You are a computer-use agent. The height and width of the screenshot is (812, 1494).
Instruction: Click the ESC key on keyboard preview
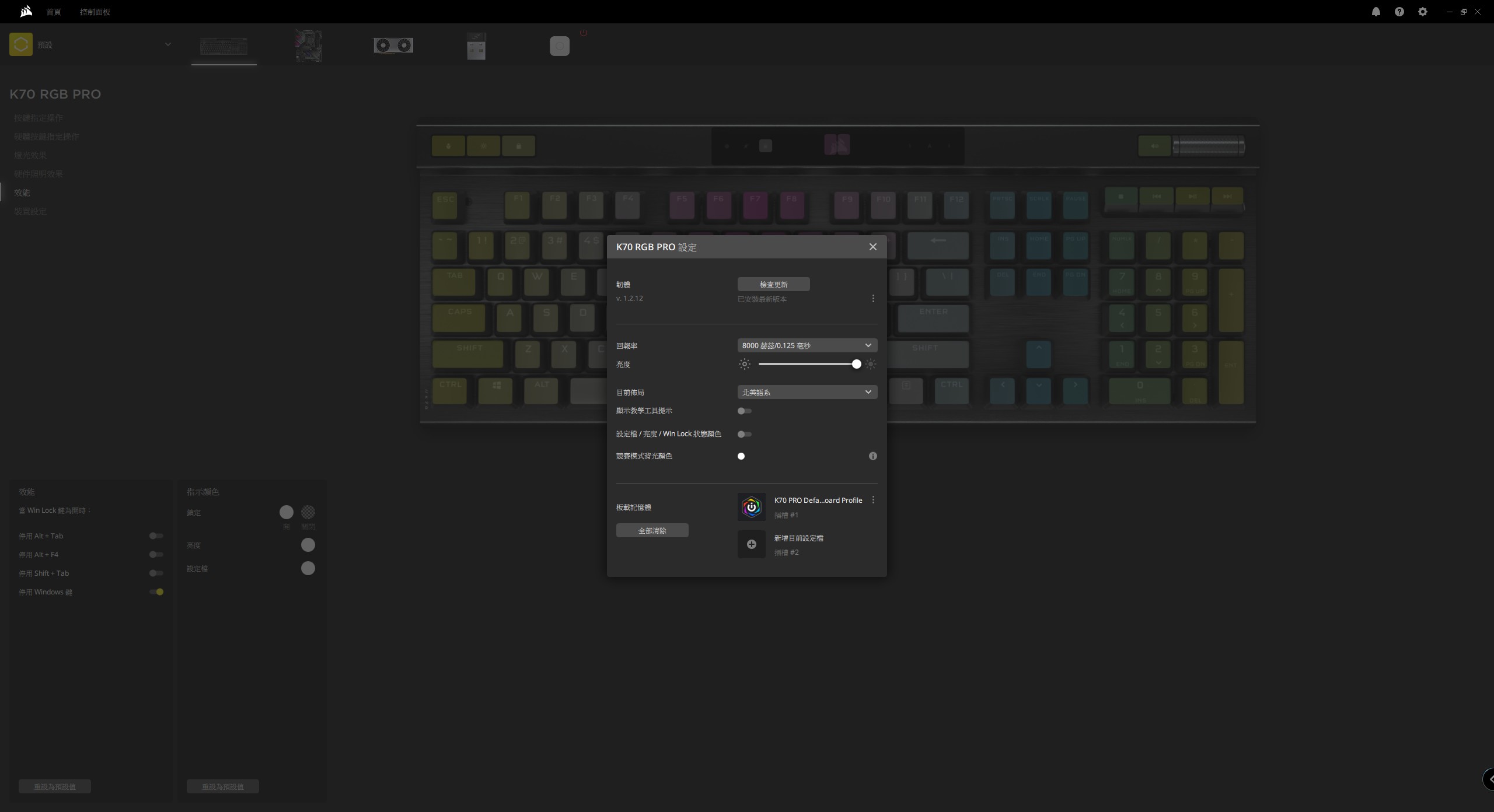pos(445,205)
